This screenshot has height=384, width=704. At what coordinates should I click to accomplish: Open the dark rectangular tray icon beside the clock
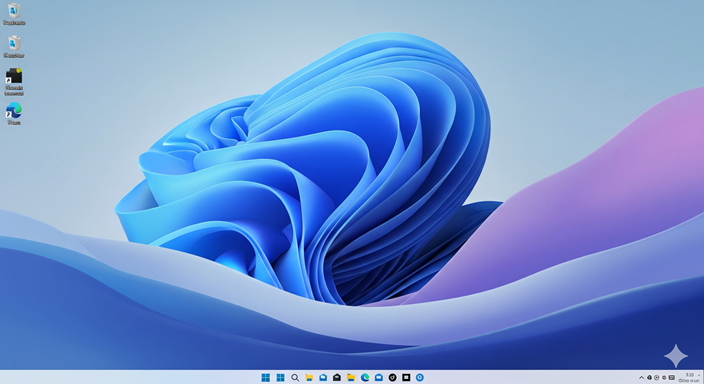pos(672,378)
